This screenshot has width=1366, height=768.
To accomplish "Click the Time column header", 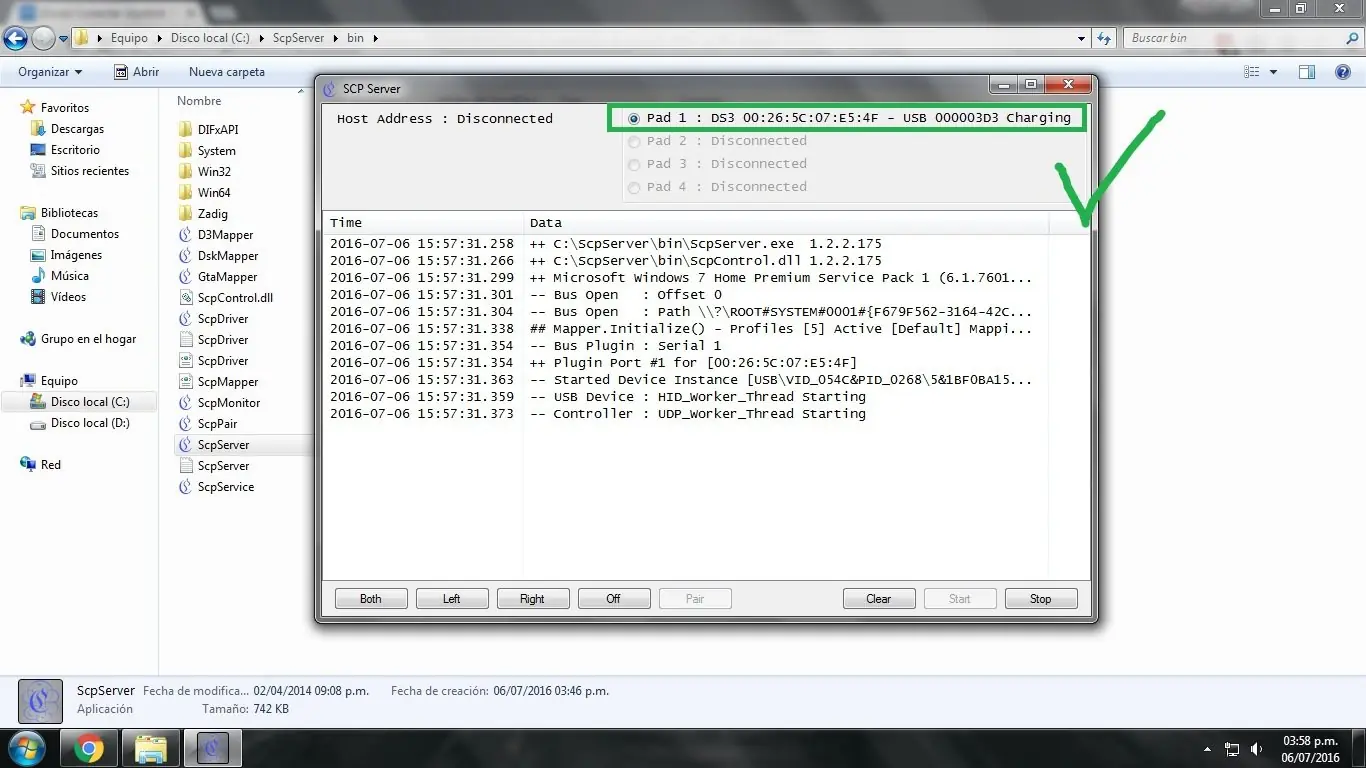I will click(x=424, y=223).
